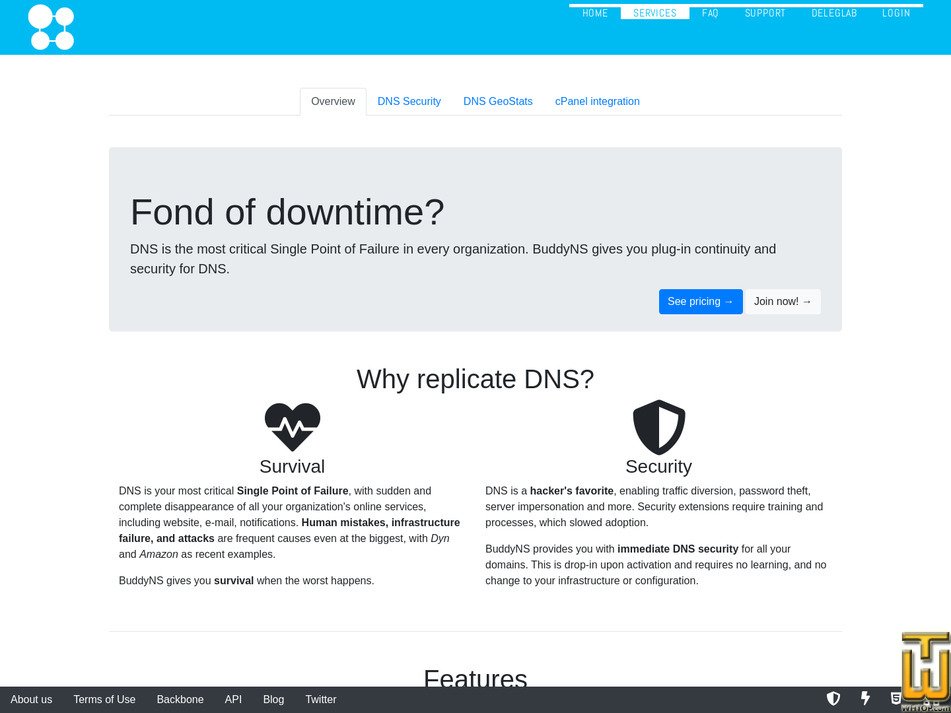Click the HTML5 badge icon in the footer
The height and width of the screenshot is (713, 951).
pyautogui.click(x=896, y=698)
